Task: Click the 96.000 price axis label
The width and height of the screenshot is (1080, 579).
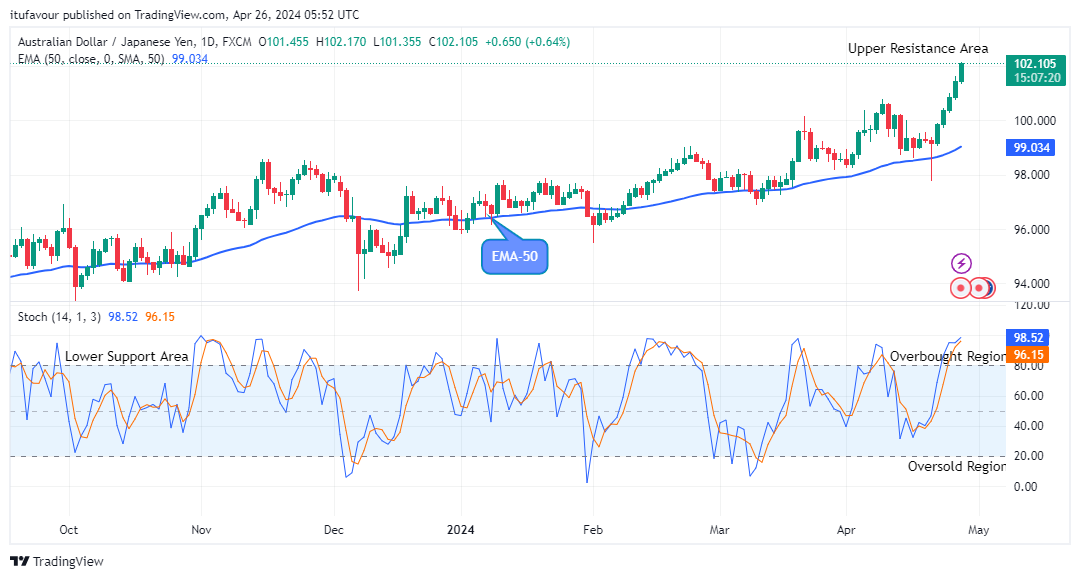Action: coord(1032,229)
